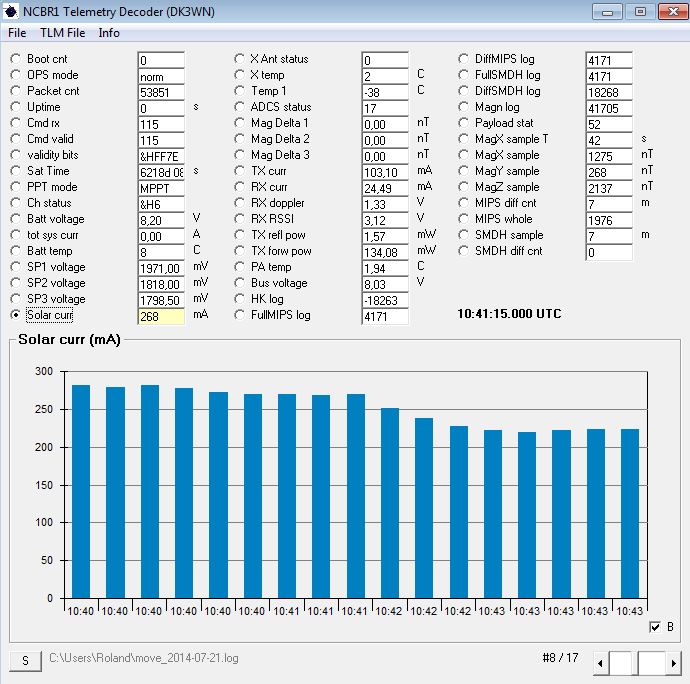Select the Uptime radio button
The height and width of the screenshot is (684, 690).
tap(16, 107)
